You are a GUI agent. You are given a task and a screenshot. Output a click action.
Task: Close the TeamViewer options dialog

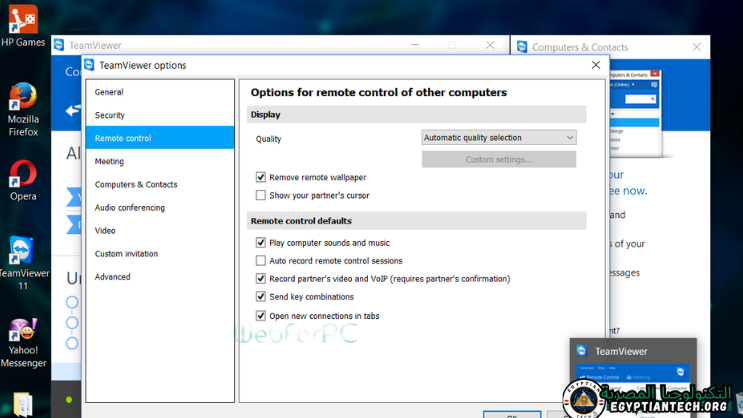point(596,65)
